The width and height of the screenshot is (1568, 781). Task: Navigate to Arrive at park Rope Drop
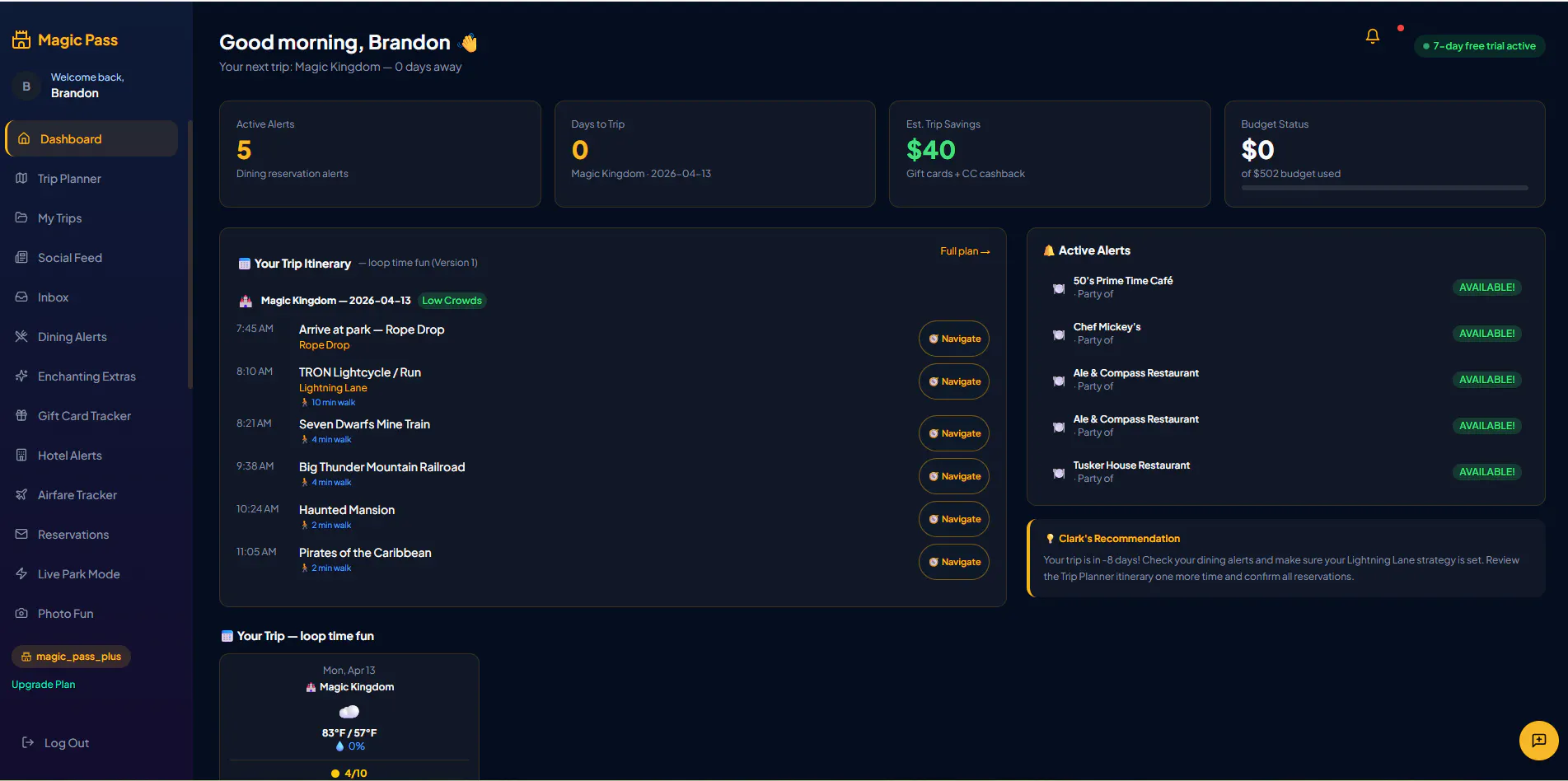954,339
